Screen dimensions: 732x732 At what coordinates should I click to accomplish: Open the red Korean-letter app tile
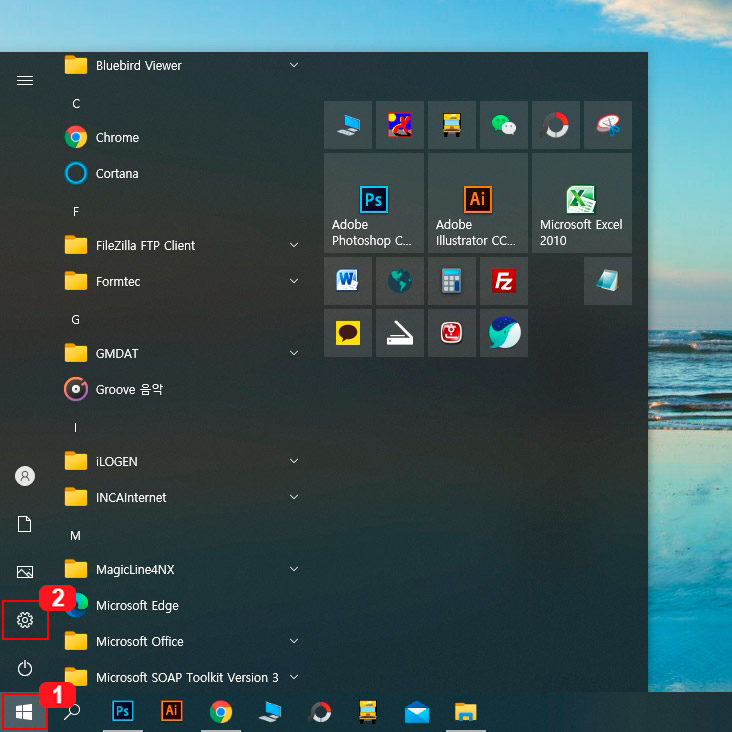pyautogui.click(x=451, y=333)
